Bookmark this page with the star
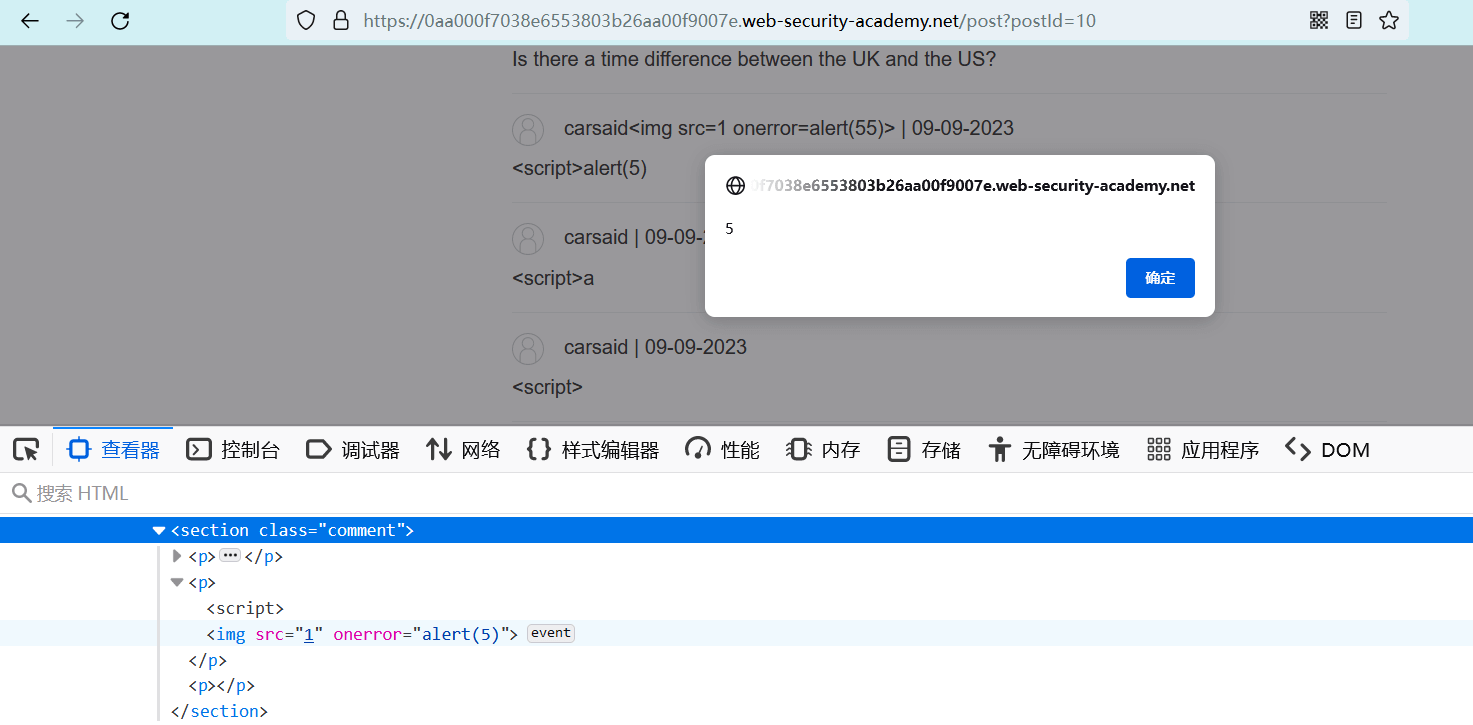Screen dimensions: 1473x725 (1389, 20)
